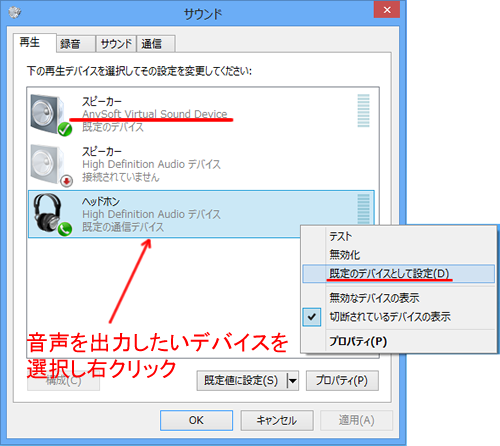Click the headphones device icon
This screenshot has width=500, height=446.
coord(48,213)
